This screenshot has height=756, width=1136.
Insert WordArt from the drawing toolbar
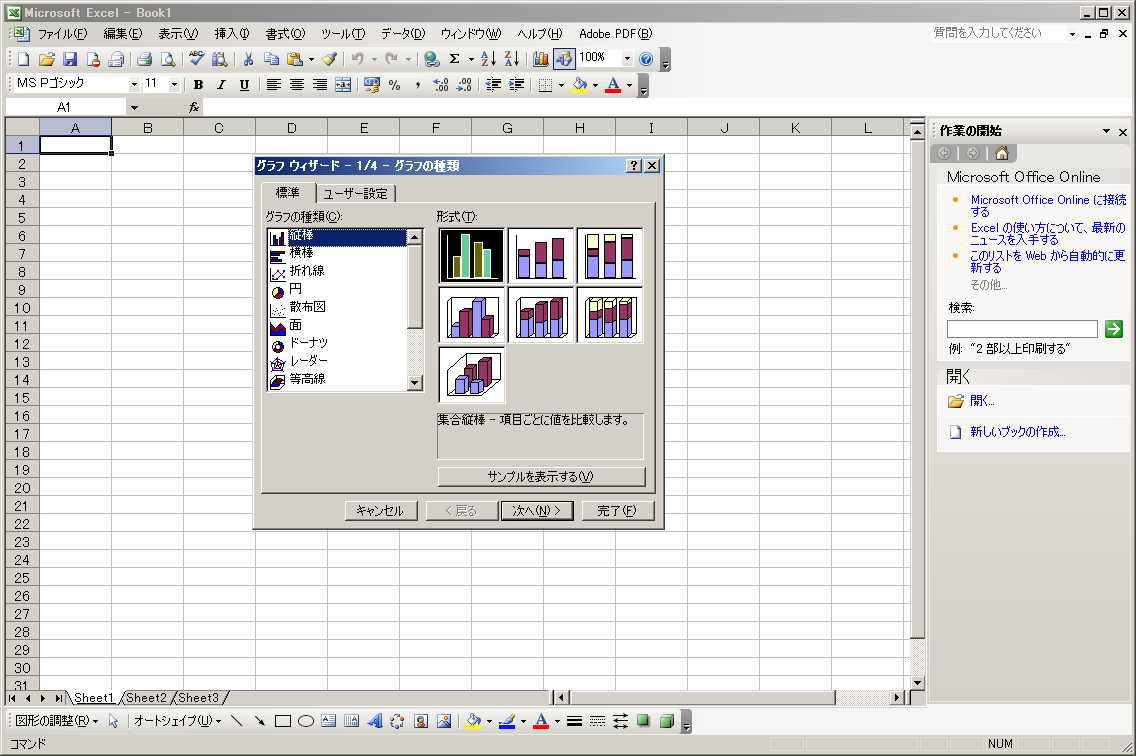(375, 721)
